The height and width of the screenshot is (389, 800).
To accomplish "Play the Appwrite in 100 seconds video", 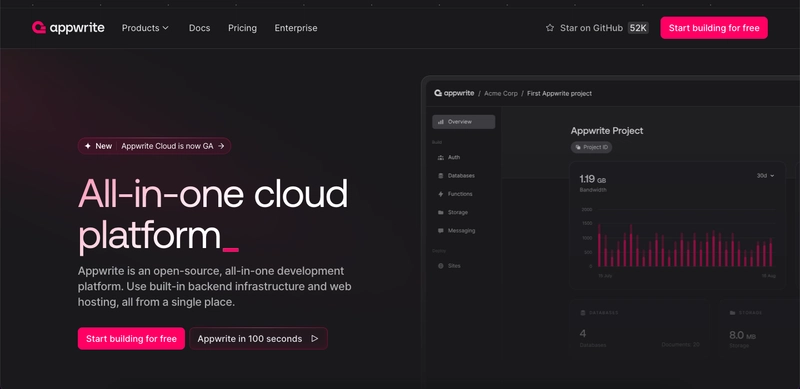I will (x=258, y=338).
